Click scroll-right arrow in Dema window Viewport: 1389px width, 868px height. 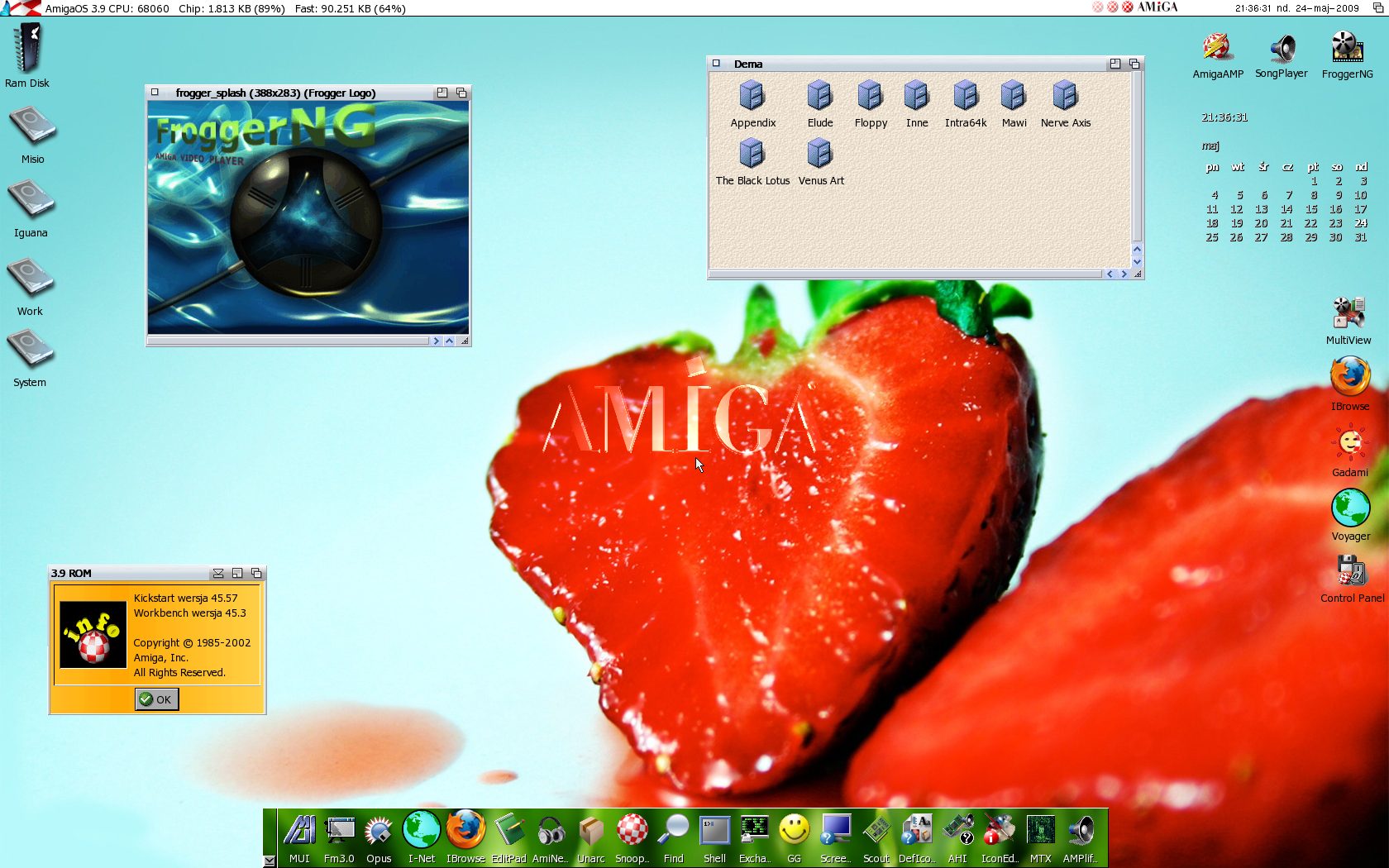[x=1124, y=274]
